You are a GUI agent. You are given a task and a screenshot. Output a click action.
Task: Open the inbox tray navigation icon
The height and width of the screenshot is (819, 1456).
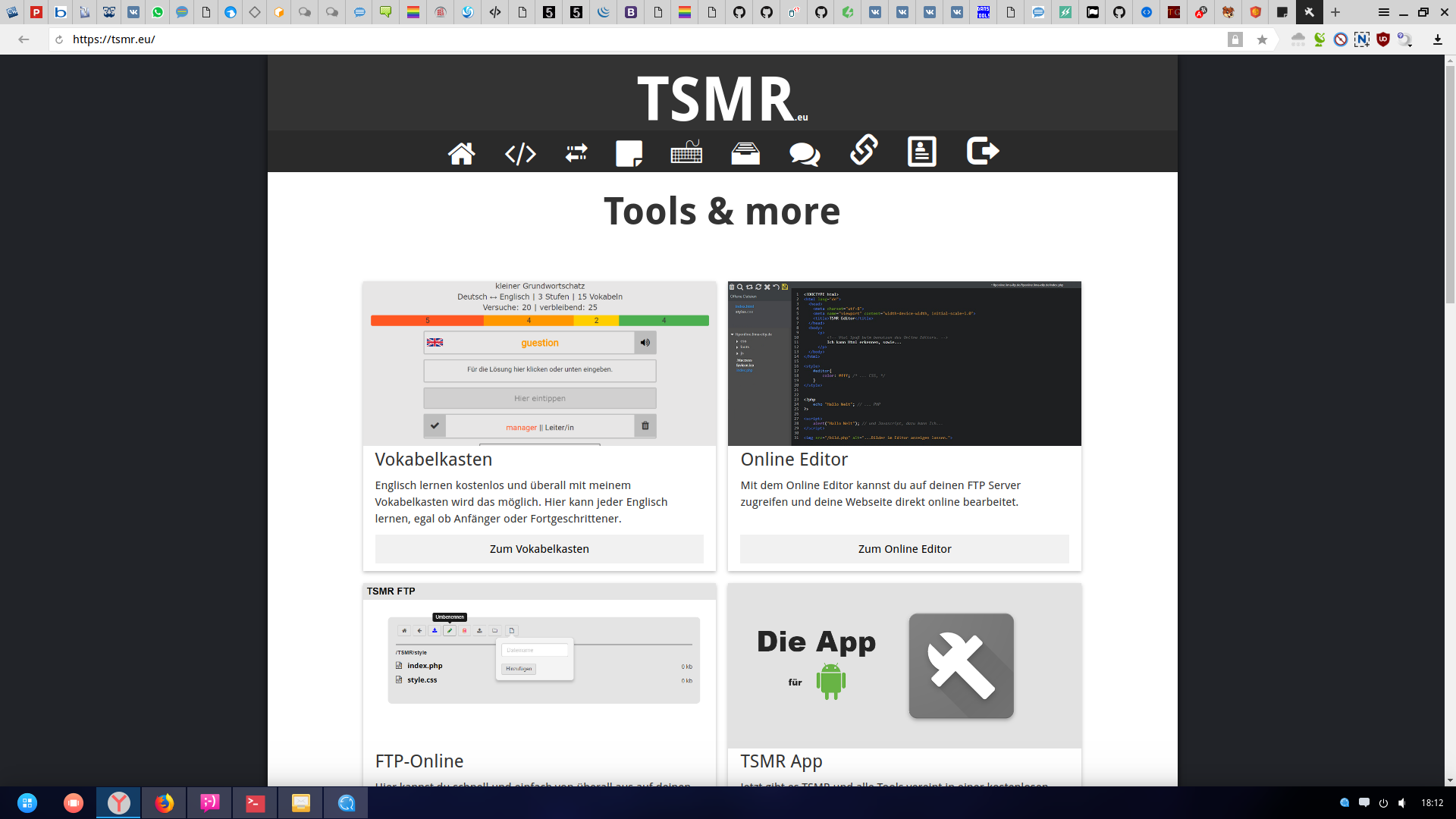point(745,153)
